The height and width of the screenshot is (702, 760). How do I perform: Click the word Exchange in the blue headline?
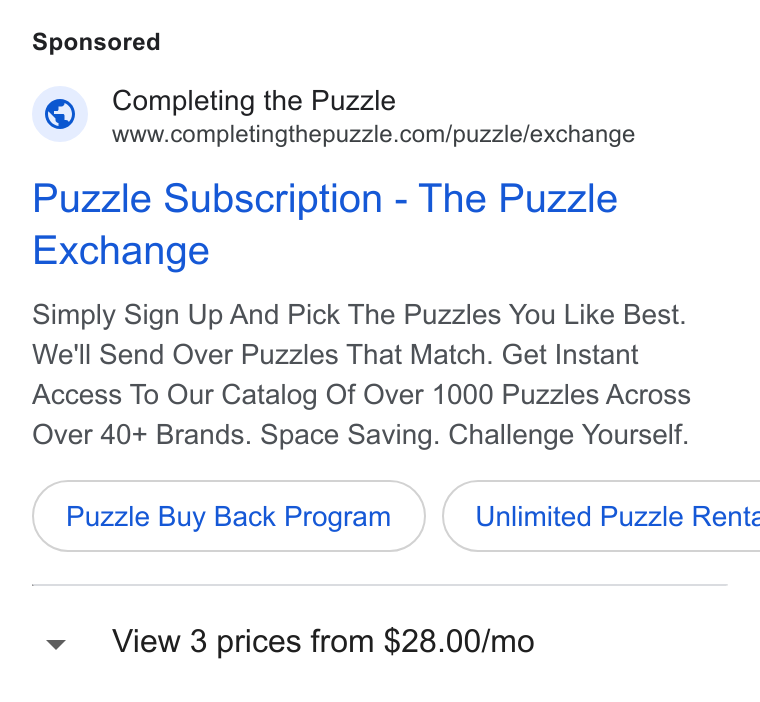pyautogui.click(x=121, y=251)
